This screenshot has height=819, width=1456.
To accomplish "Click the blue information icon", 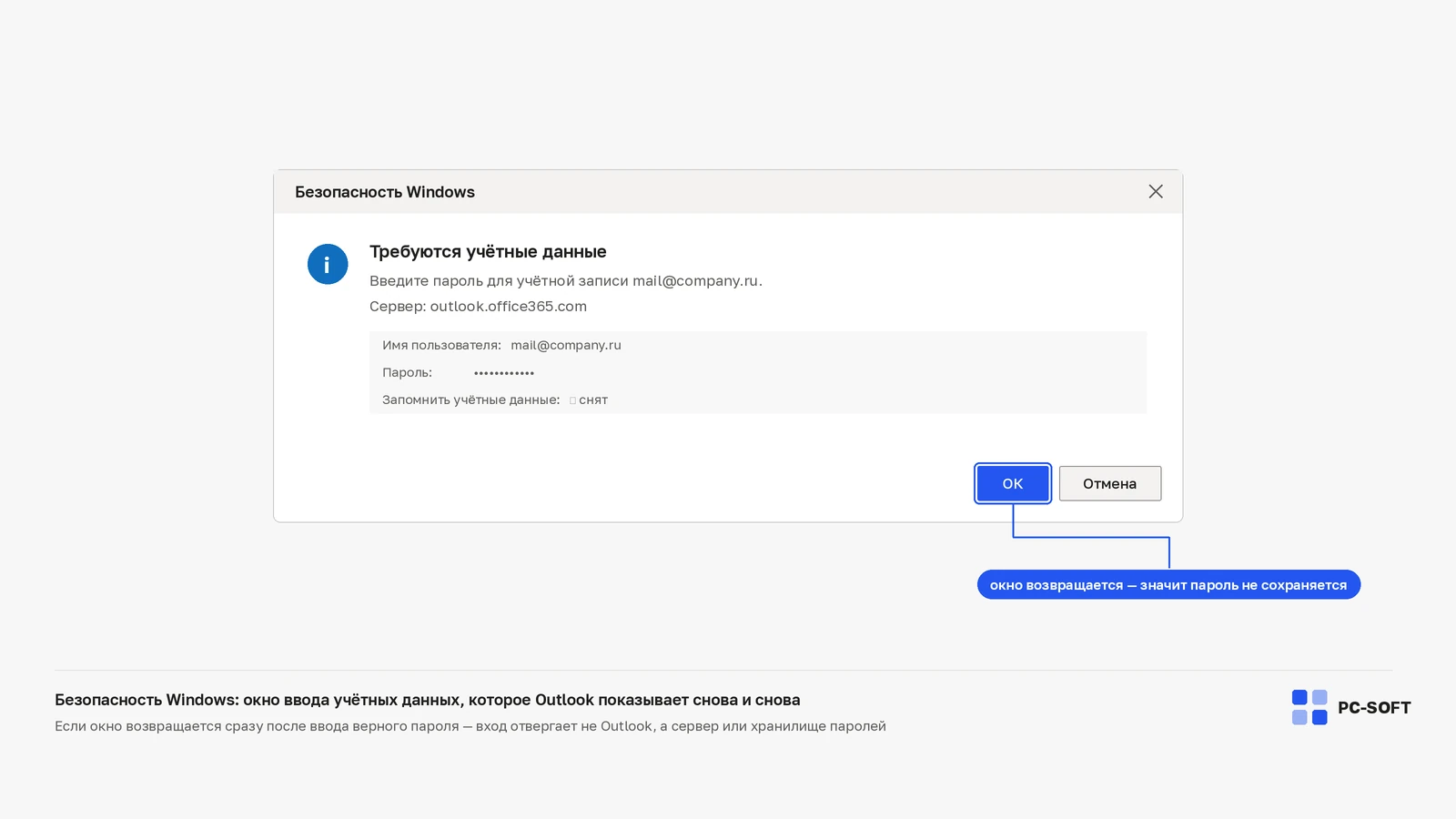I will 328,264.
